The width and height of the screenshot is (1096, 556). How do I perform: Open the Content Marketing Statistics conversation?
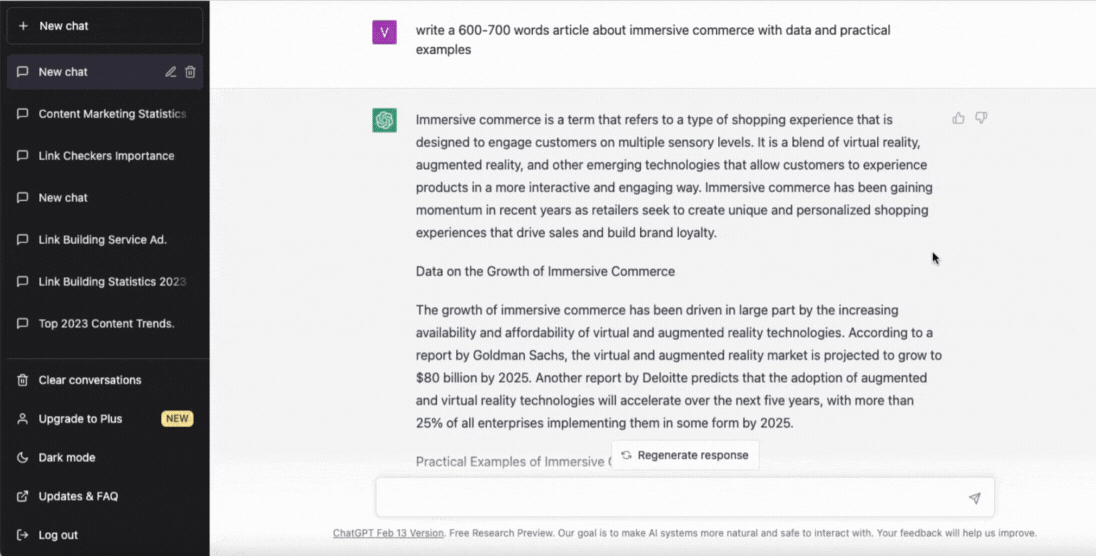pos(112,114)
